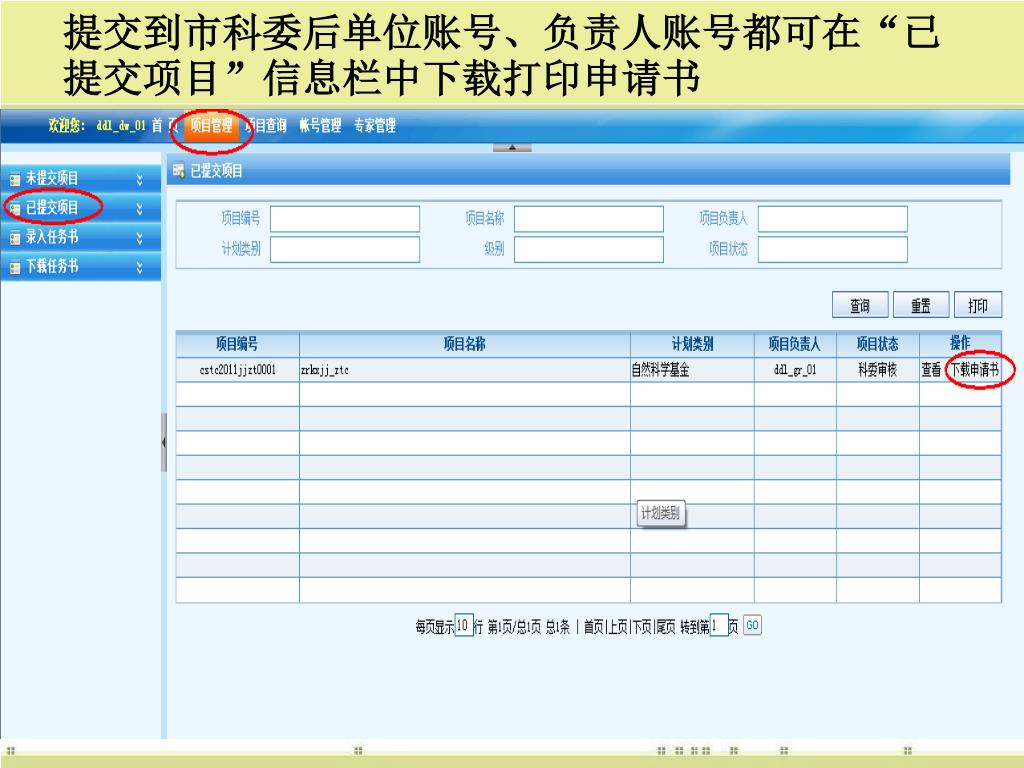Expand the 下载任务书 chevron

139,267
